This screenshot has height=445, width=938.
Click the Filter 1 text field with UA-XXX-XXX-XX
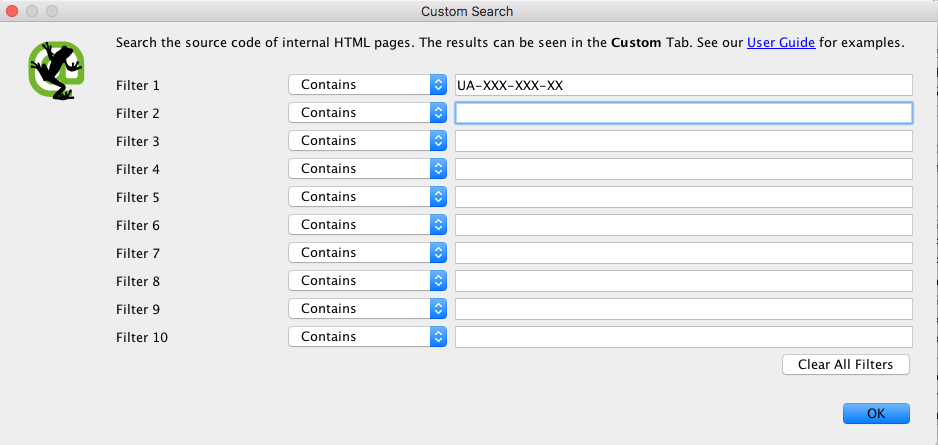click(x=684, y=85)
